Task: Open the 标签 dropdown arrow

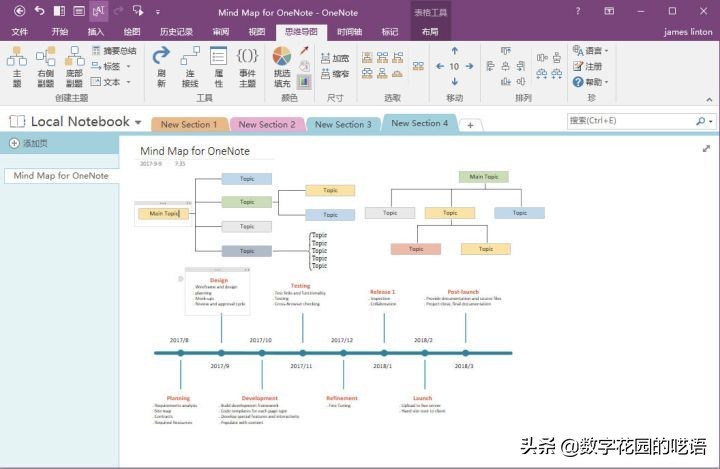Action: [x=129, y=67]
